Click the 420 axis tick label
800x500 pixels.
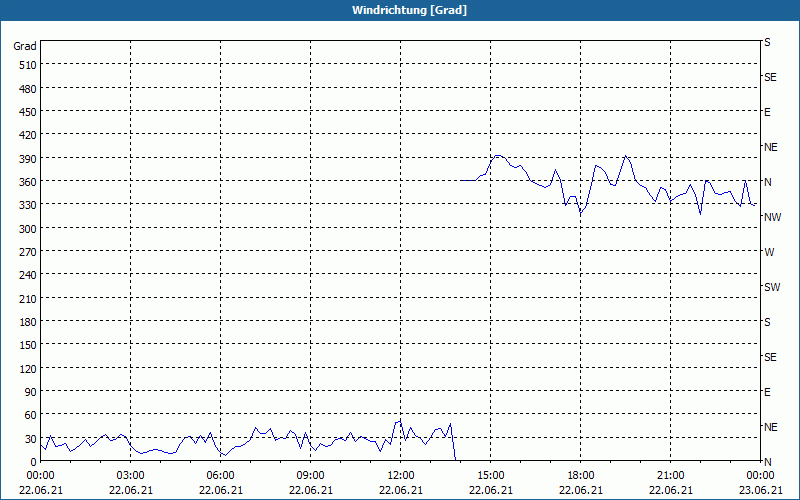(28, 135)
